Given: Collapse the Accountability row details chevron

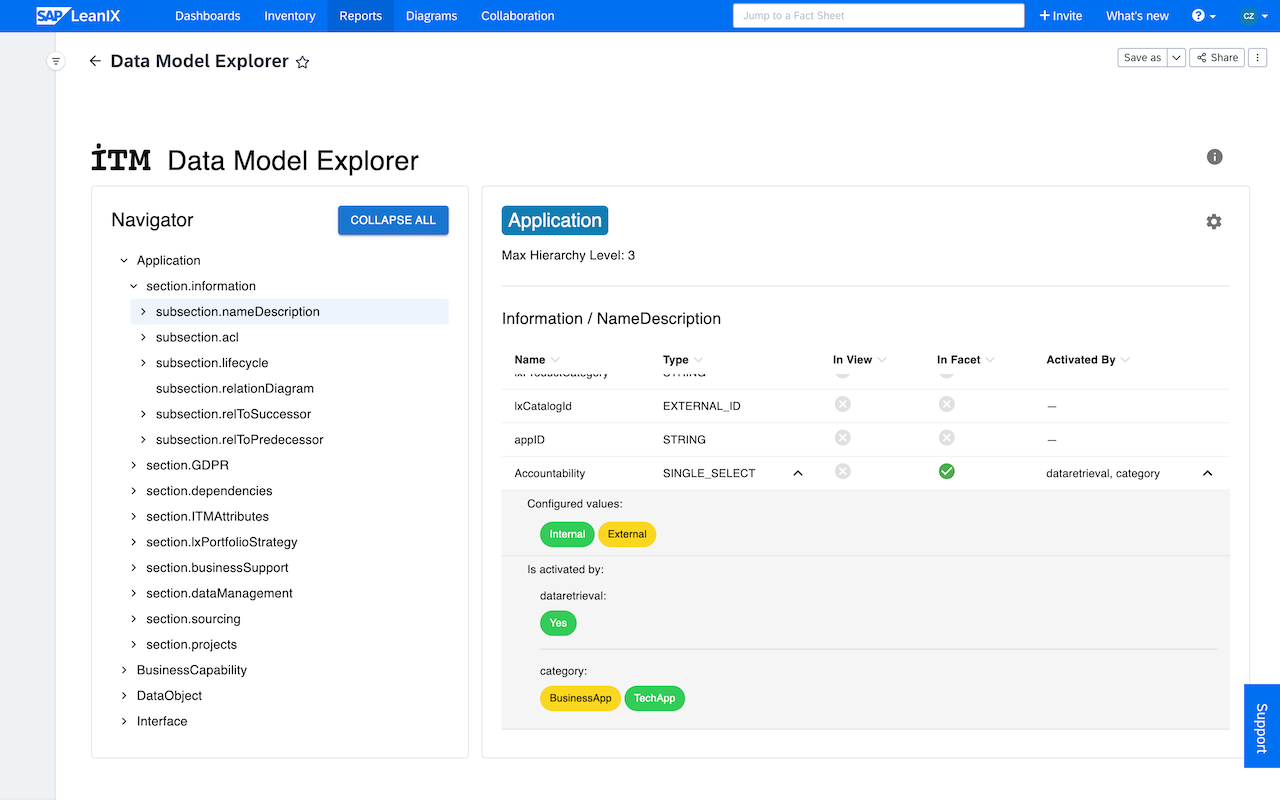Looking at the screenshot, I should pyautogui.click(x=1207, y=473).
